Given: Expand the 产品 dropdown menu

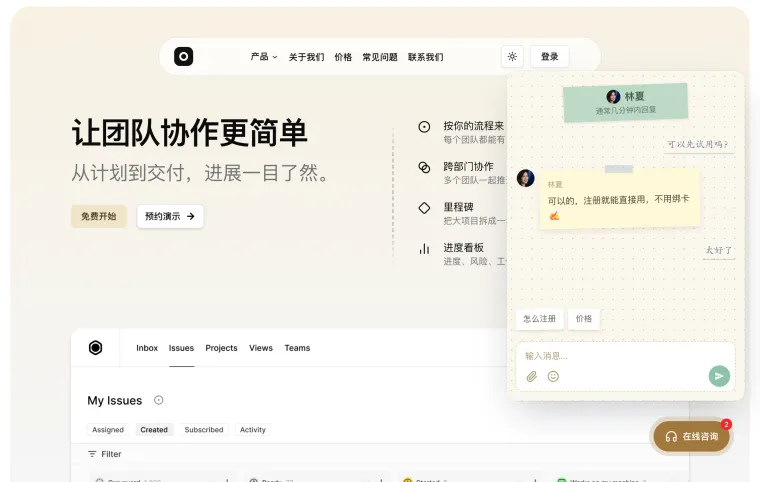Looking at the screenshot, I should (264, 57).
